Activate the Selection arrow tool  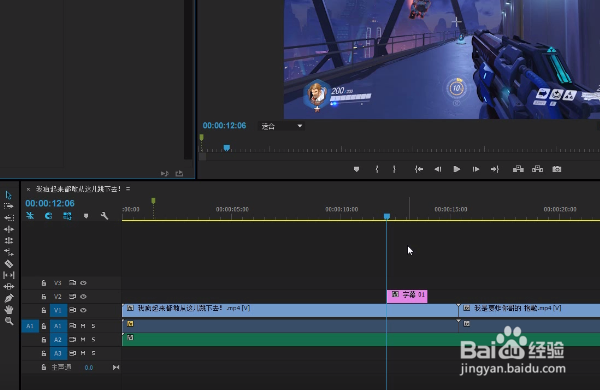click(8, 195)
